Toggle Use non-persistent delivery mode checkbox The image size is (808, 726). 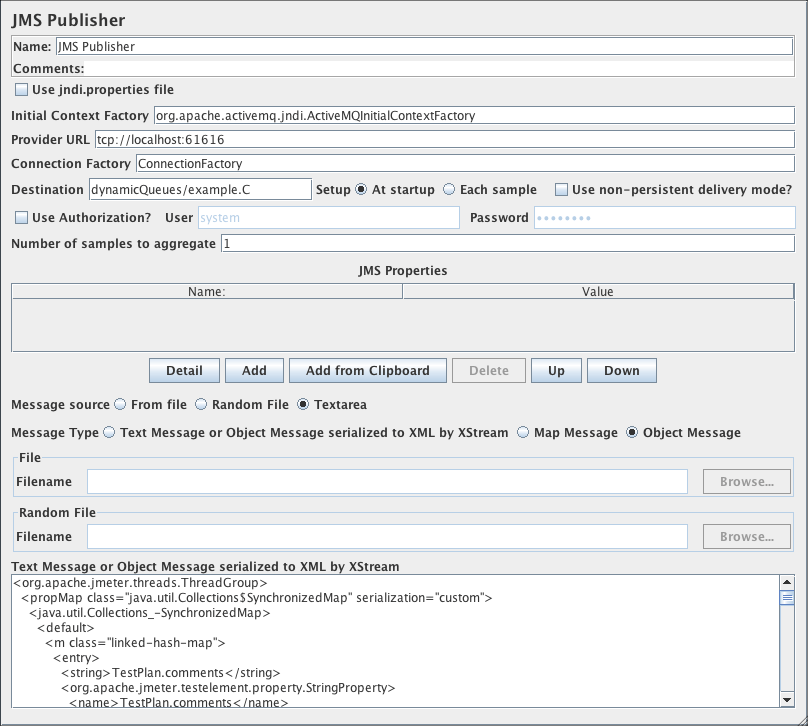point(562,189)
